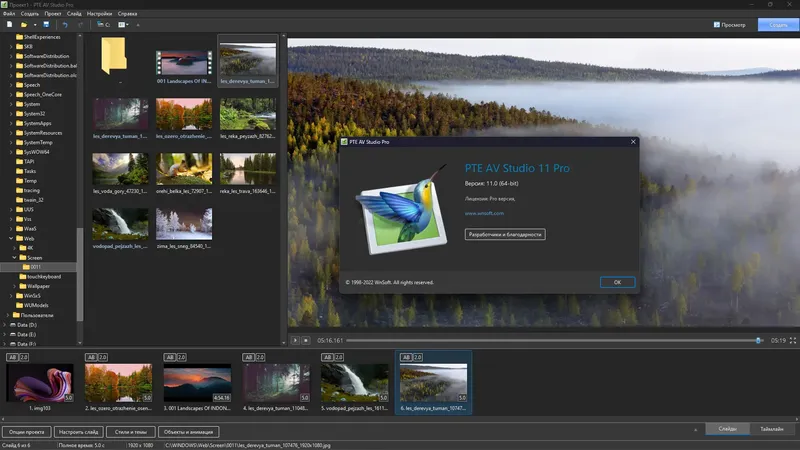Click the New project icon

pyautogui.click(x=9, y=24)
